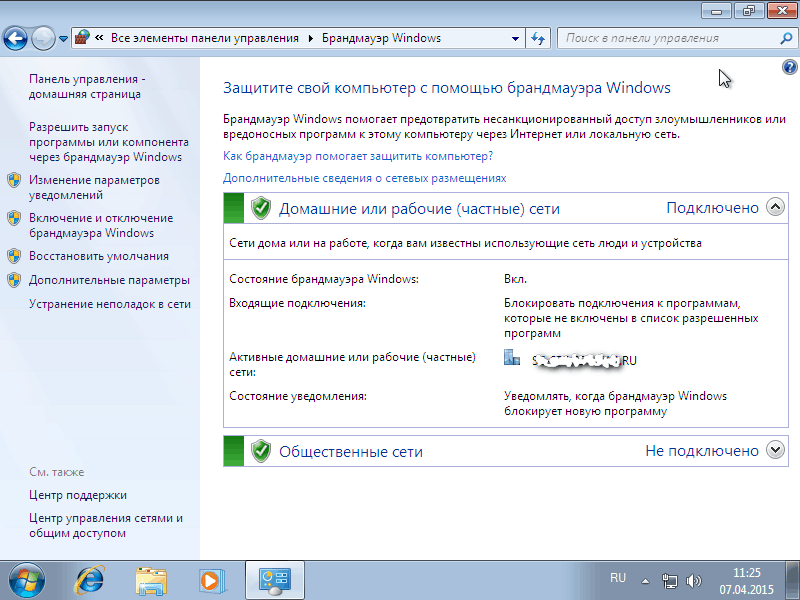Expand the breadcrumb arrow after 'Все элементы панели управления'

pos(310,38)
